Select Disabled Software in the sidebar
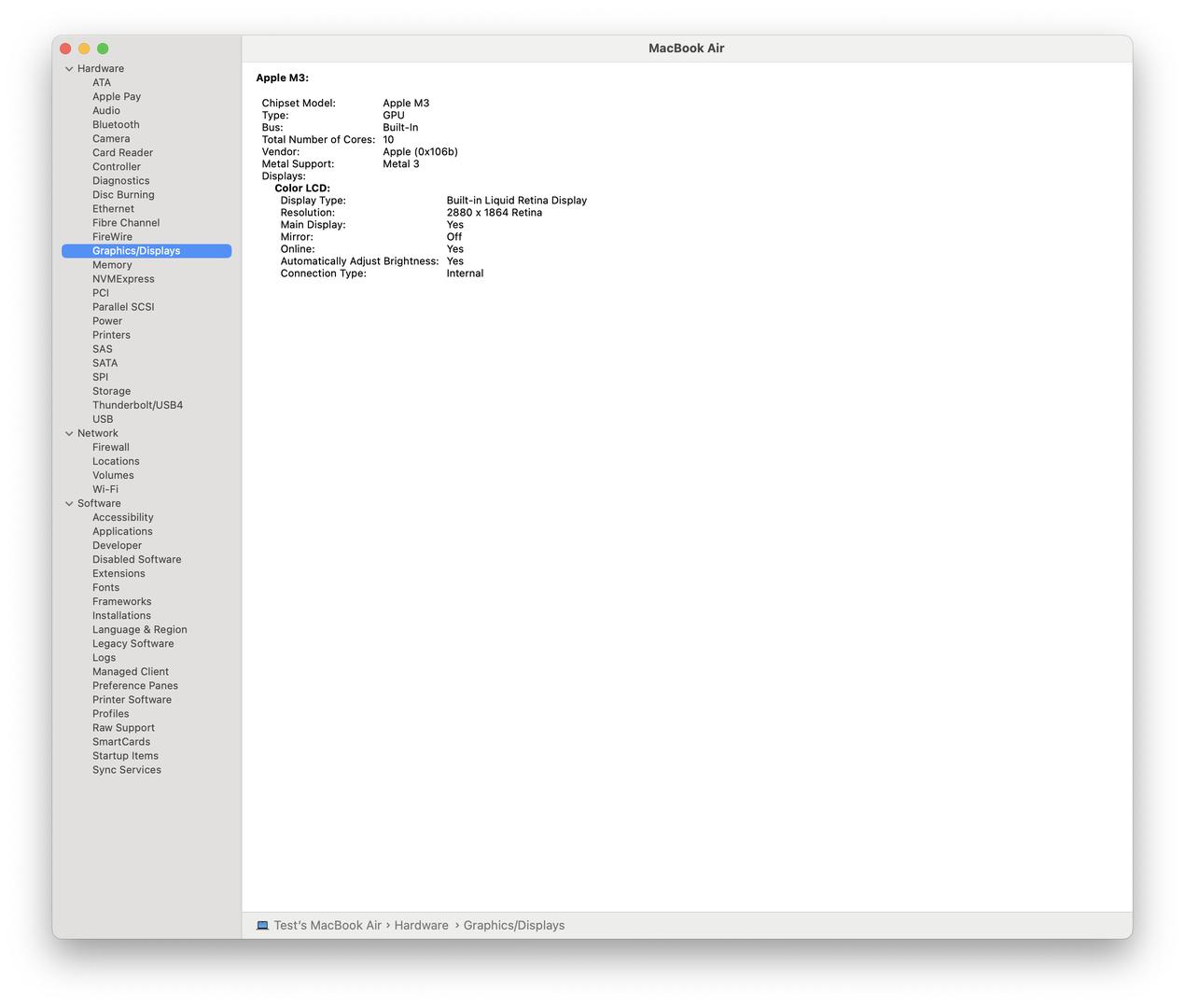Screen dimensions: 1185x1008 tap(136, 559)
